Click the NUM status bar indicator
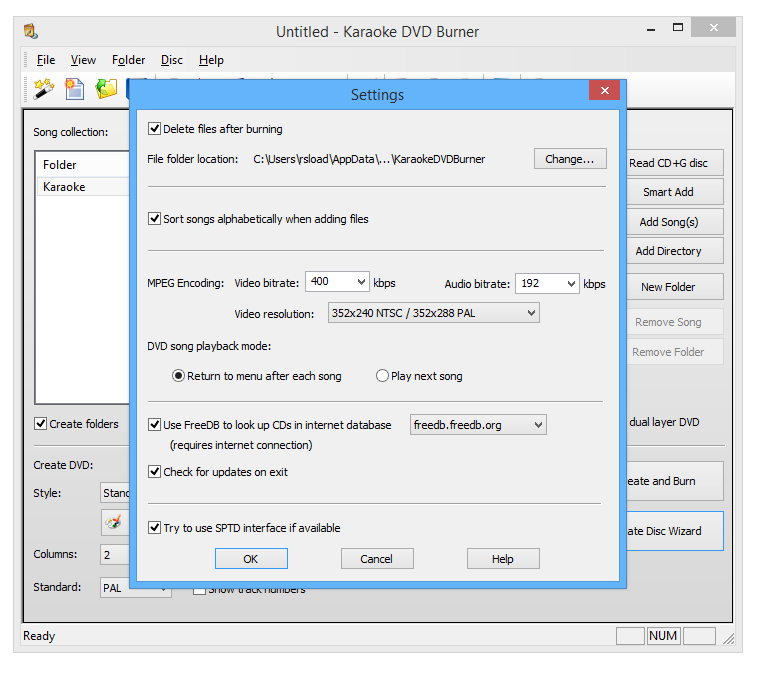 (663, 635)
